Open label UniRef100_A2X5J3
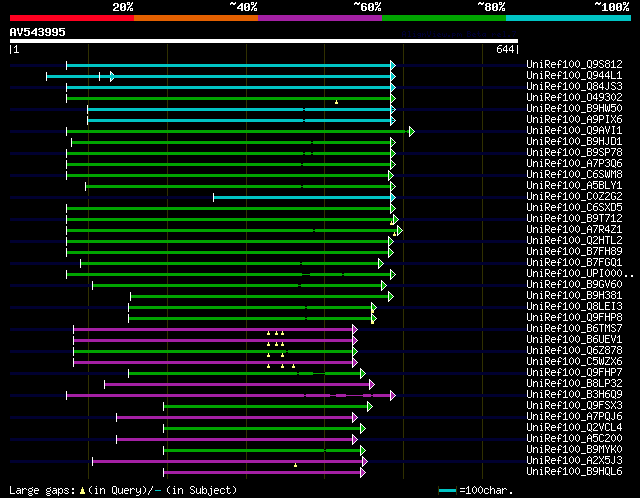The image size is (640, 498). click(574, 461)
